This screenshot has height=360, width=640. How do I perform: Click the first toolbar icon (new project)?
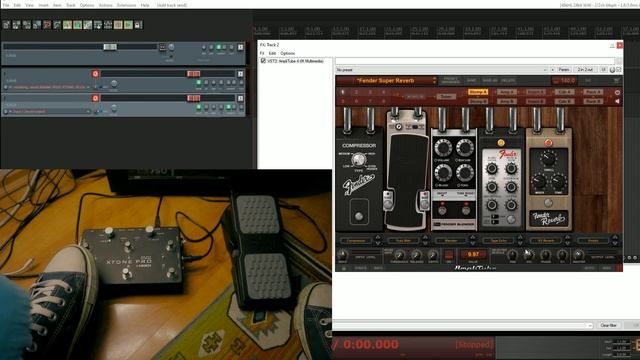(x=6, y=25)
